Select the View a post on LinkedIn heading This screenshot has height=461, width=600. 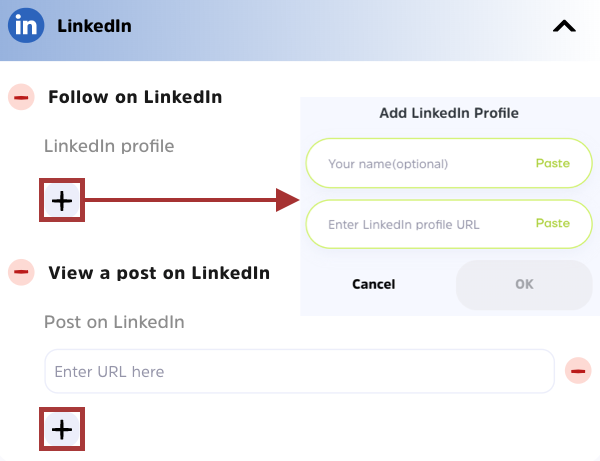pos(159,272)
